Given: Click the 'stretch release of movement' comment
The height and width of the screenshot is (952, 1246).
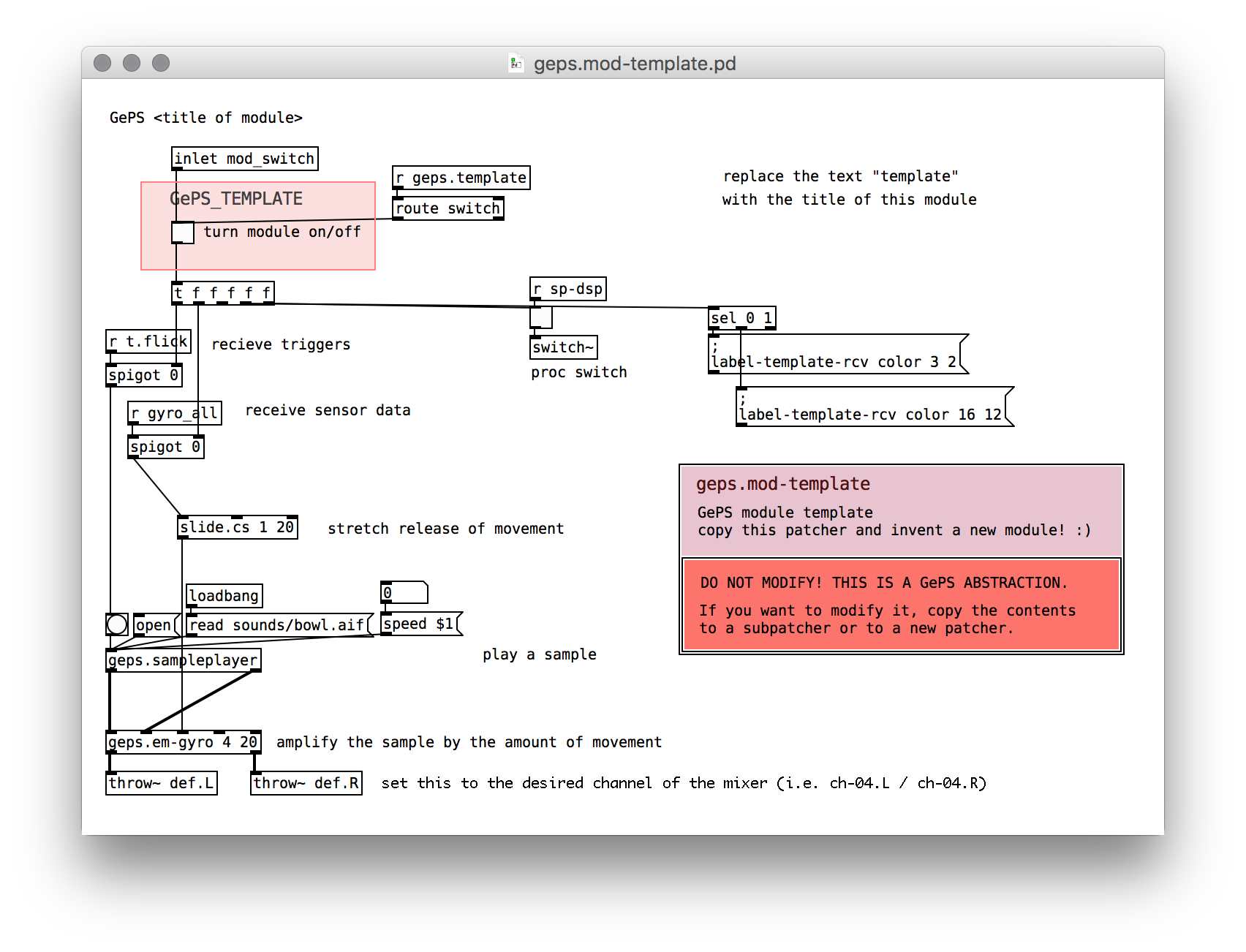Looking at the screenshot, I should tap(445, 529).
